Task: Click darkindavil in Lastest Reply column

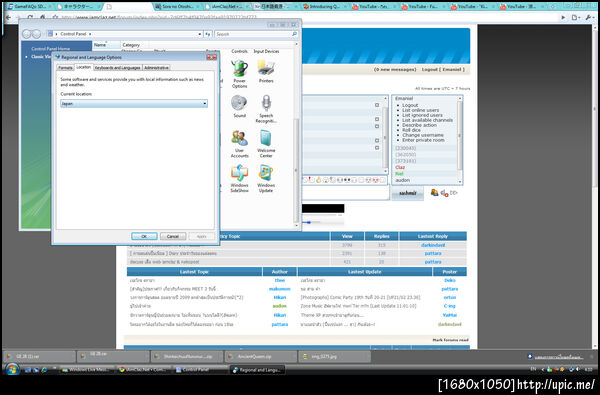Action: click(x=433, y=245)
